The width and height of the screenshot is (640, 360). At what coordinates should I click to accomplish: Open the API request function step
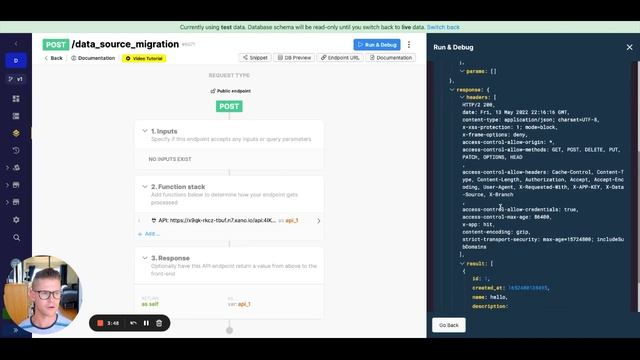tap(229, 220)
